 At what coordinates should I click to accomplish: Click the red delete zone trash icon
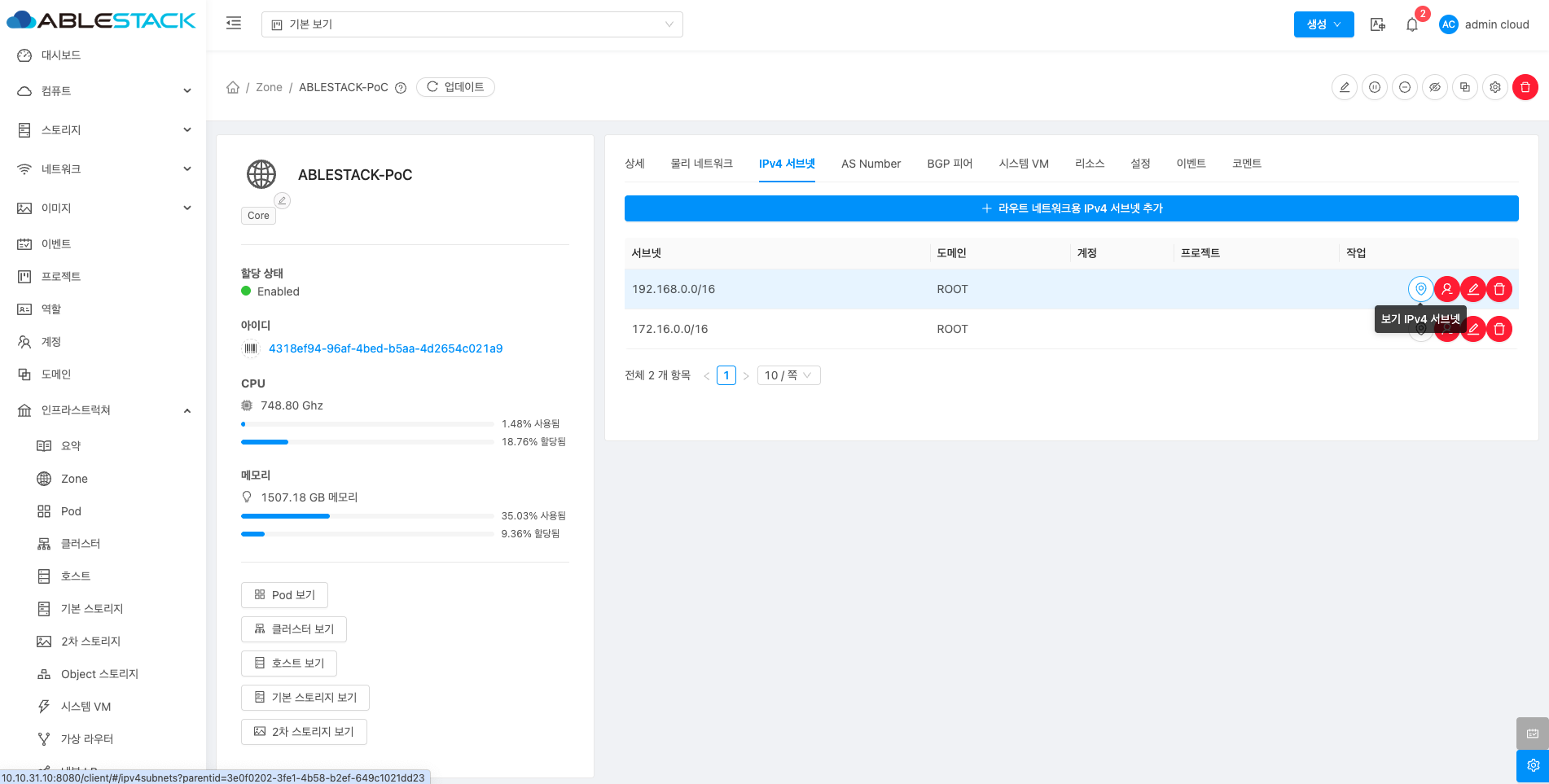pos(1525,87)
